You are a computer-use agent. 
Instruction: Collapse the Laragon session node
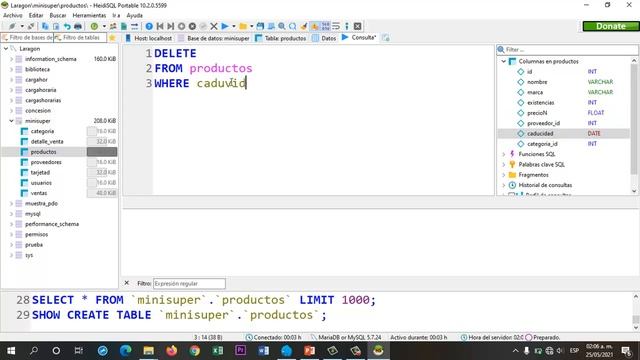coord(6,49)
